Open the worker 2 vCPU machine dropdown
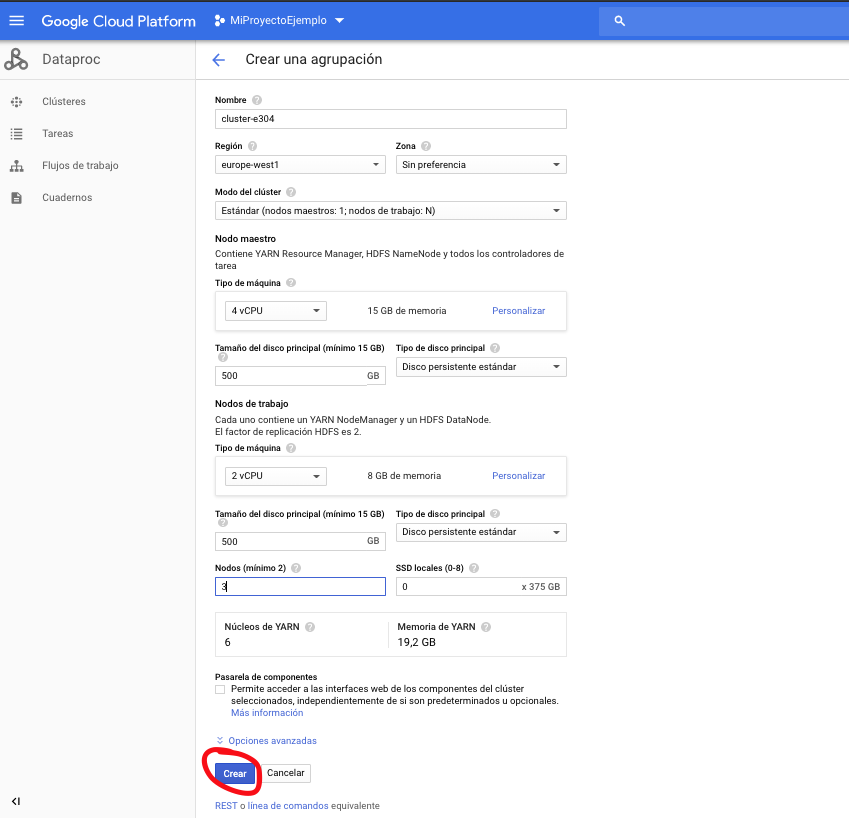This screenshot has width=849, height=818. coord(276,476)
